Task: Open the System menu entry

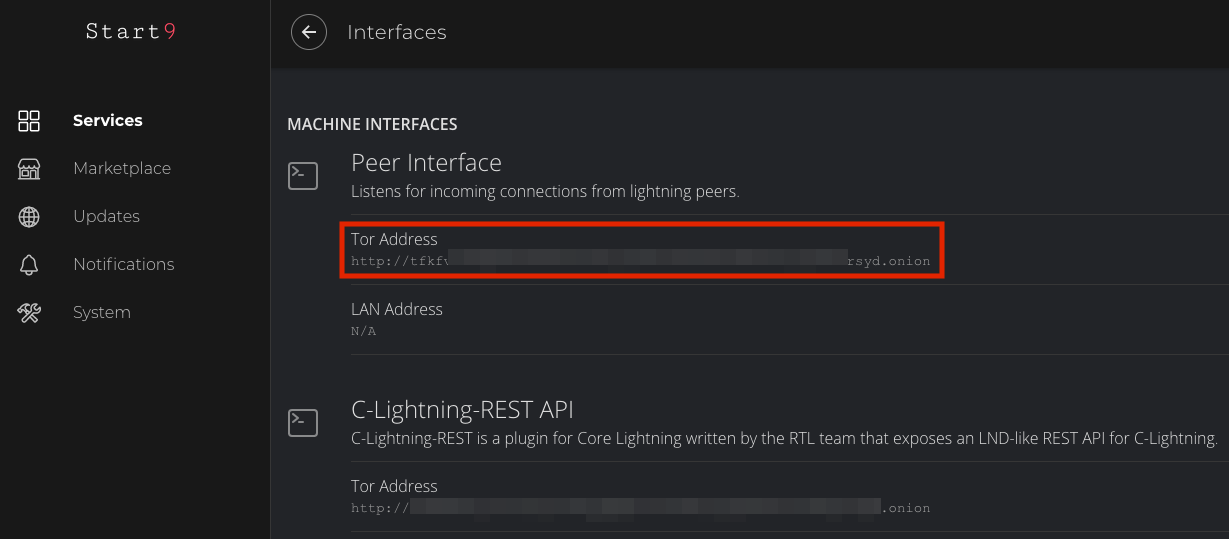Action: pyautogui.click(x=102, y=313)
